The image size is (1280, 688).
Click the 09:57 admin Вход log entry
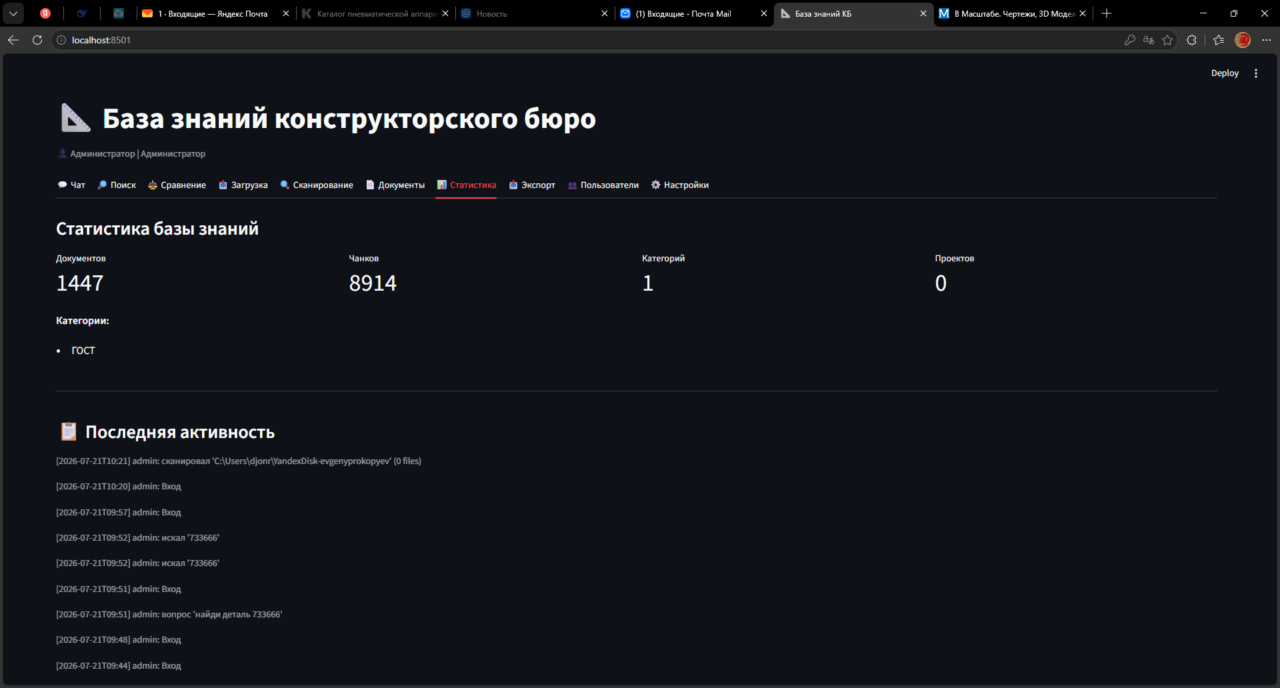point(119,512)
